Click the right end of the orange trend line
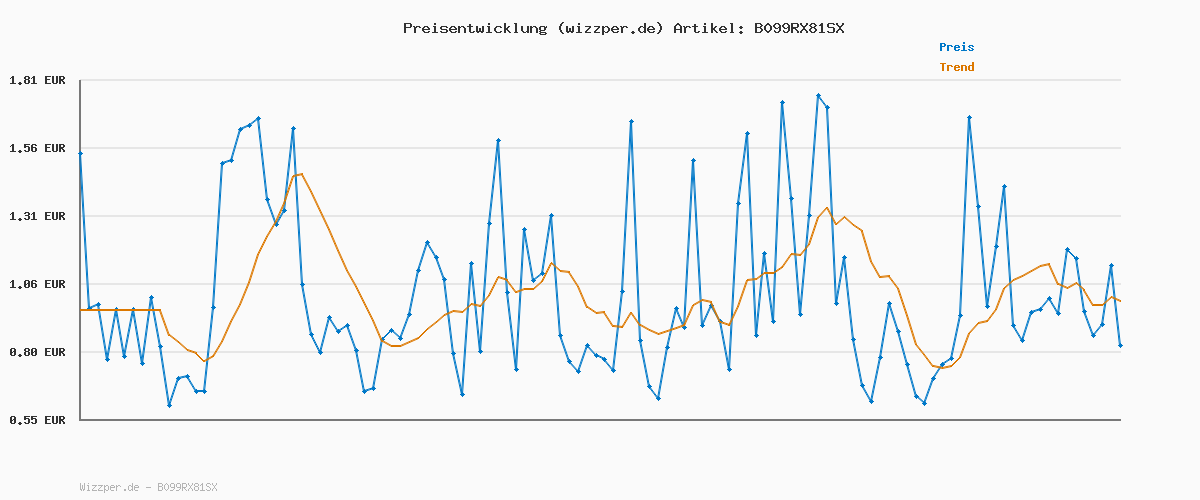Image resolution: width=1200 pixels, height=500 pixels. pyautogui.click(x=1120, y=301)
